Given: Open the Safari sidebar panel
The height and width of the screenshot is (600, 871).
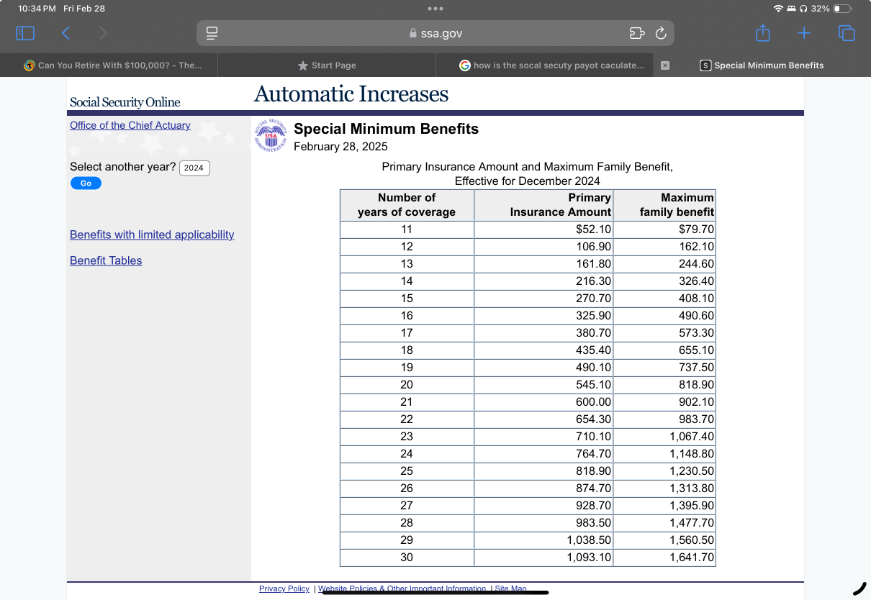Looking at the screenshot, I should pyautogui.click(x=25, y=33).
